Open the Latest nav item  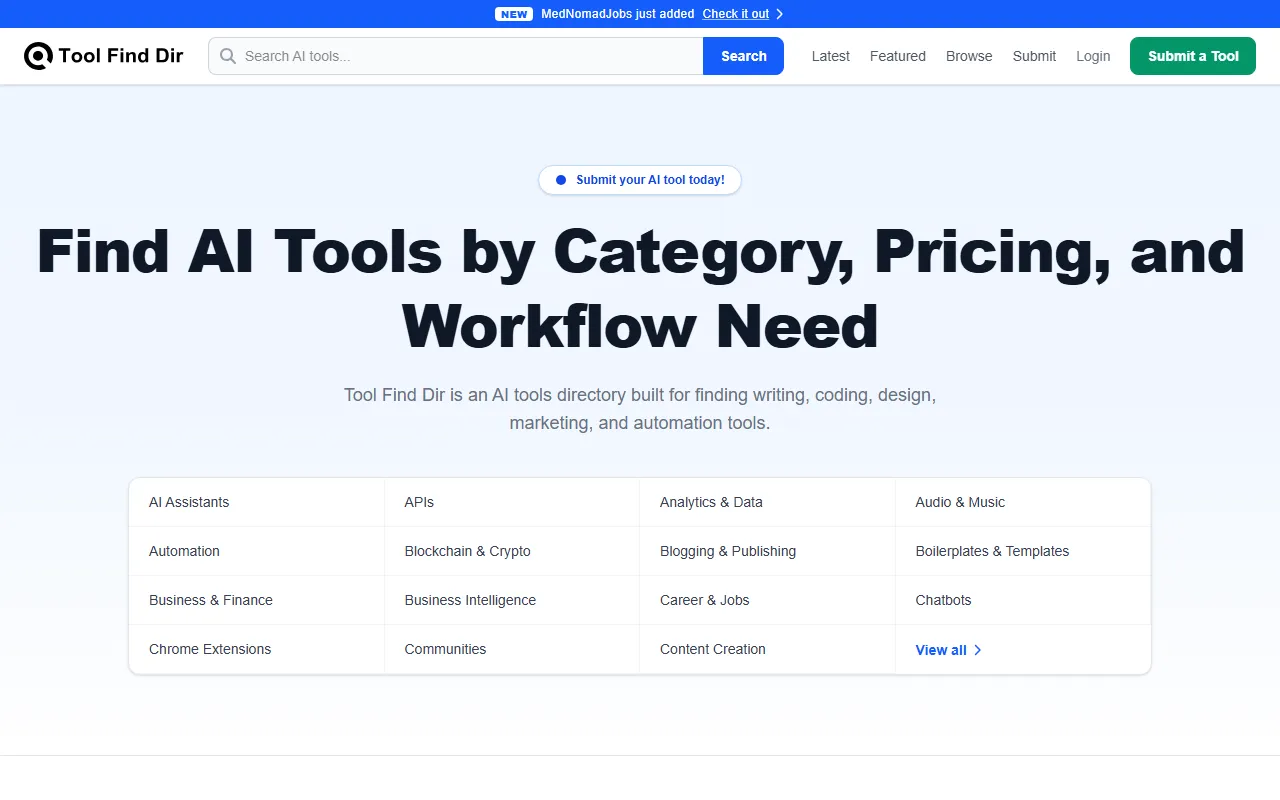(830, 56)
